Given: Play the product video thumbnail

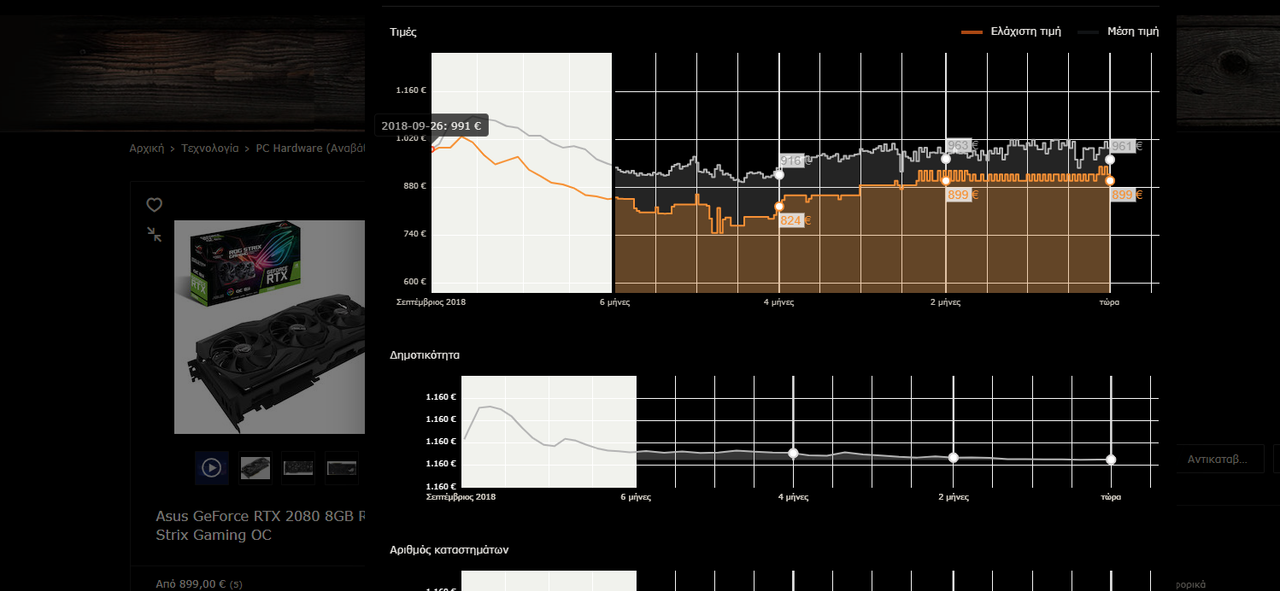Looking at the screenshot, I should tap(212, 467).
